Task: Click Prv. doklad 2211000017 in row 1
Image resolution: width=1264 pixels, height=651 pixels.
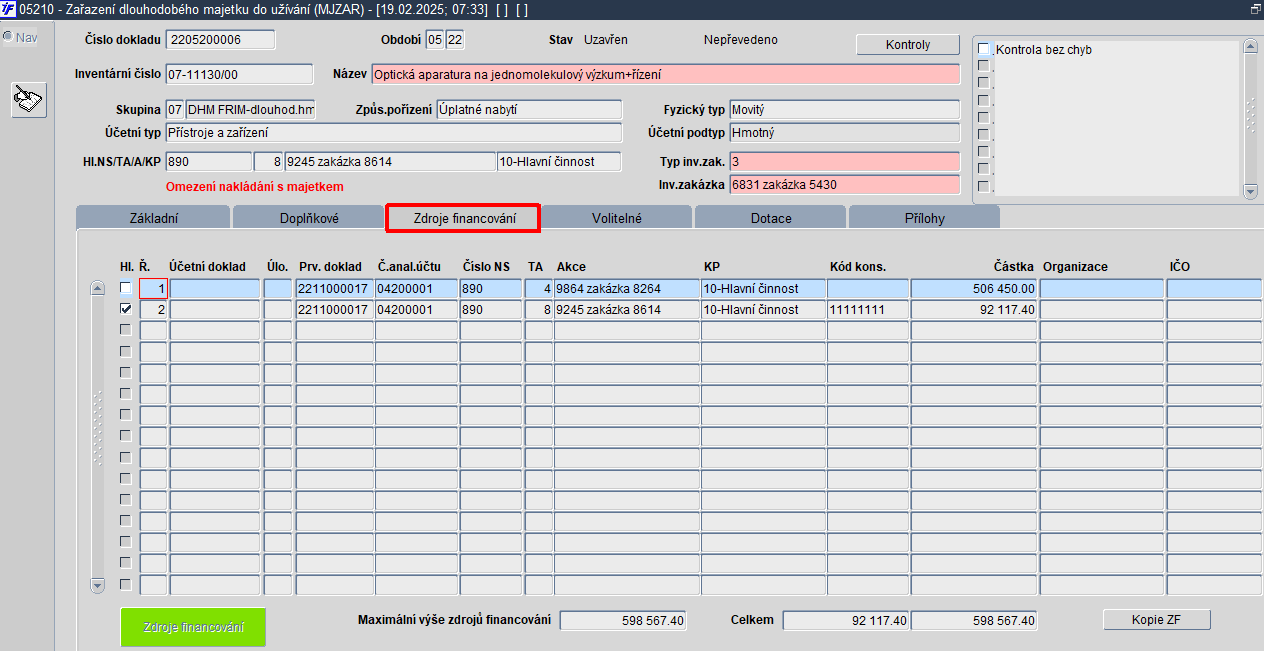Action: point(335,289)
